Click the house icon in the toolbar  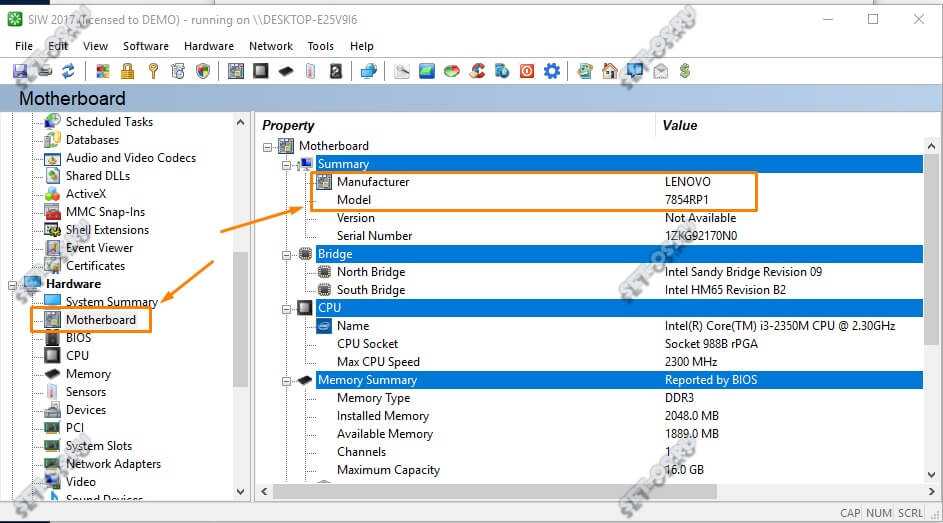tap(609, 71)
